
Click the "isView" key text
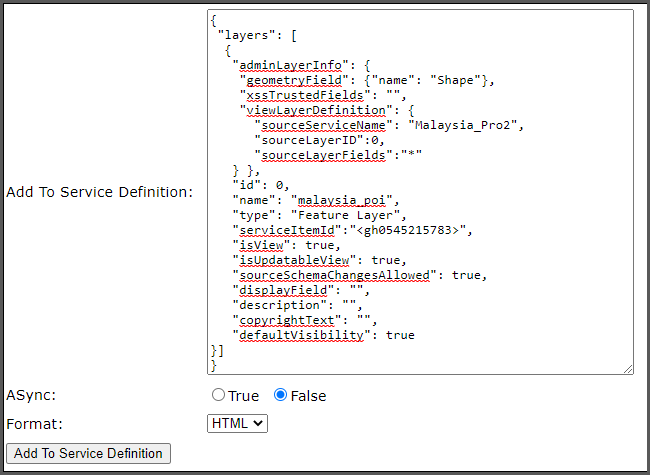(261, 245)
